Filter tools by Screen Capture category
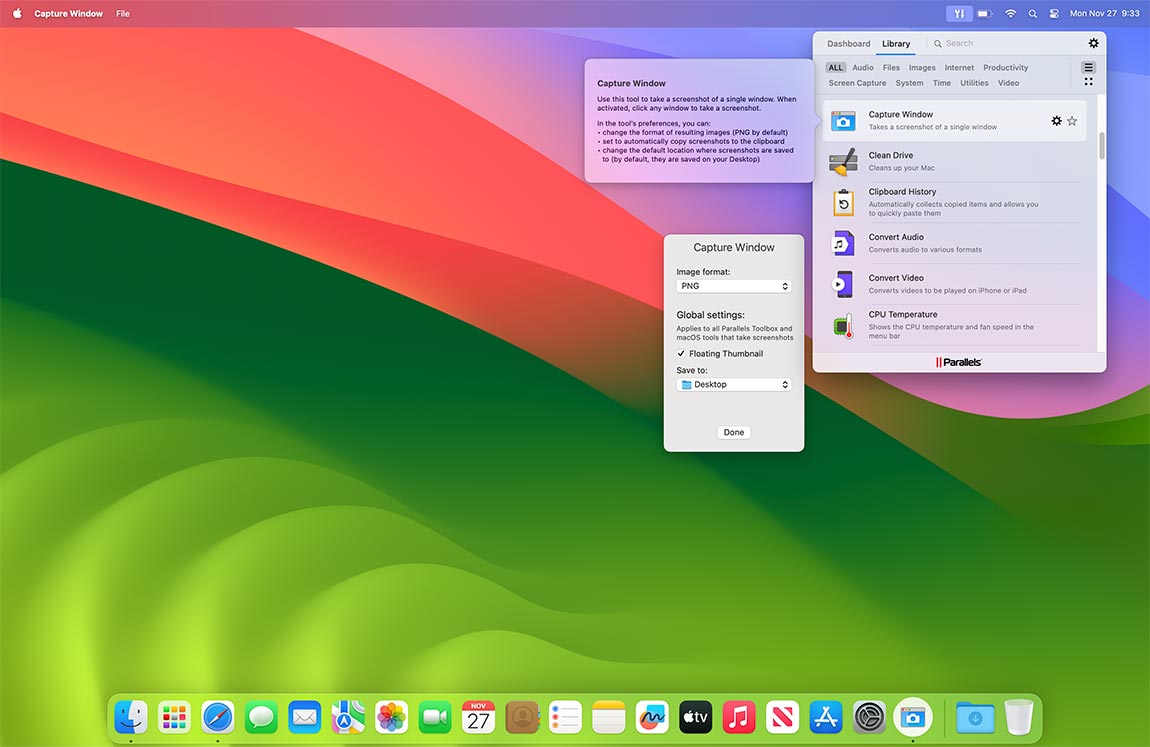Image resolution: width=1150 pixels, height=747 pixels. click(857, 83)
